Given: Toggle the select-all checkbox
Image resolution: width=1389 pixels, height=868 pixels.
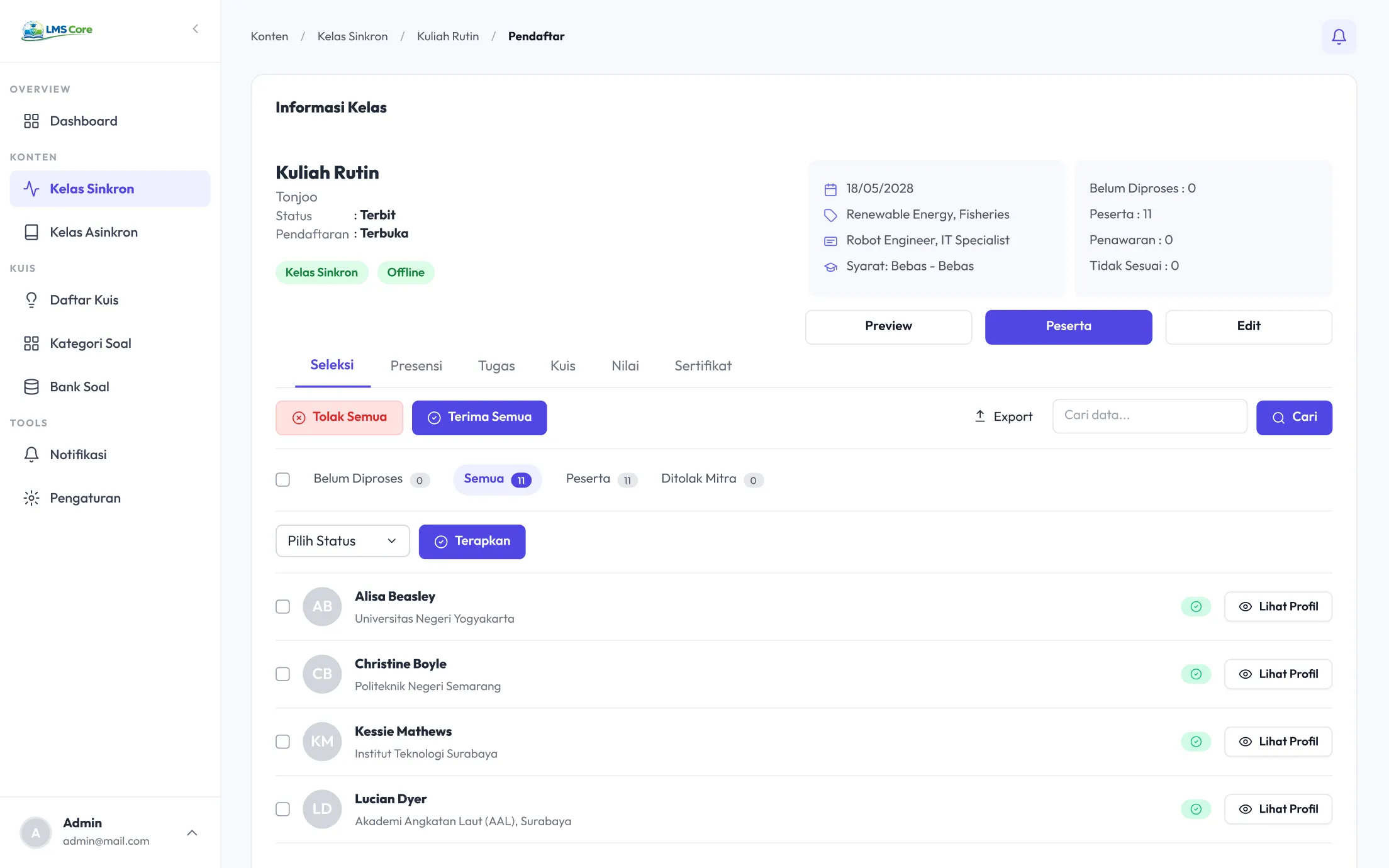Looking at the screenshot, I should [282, 479].
